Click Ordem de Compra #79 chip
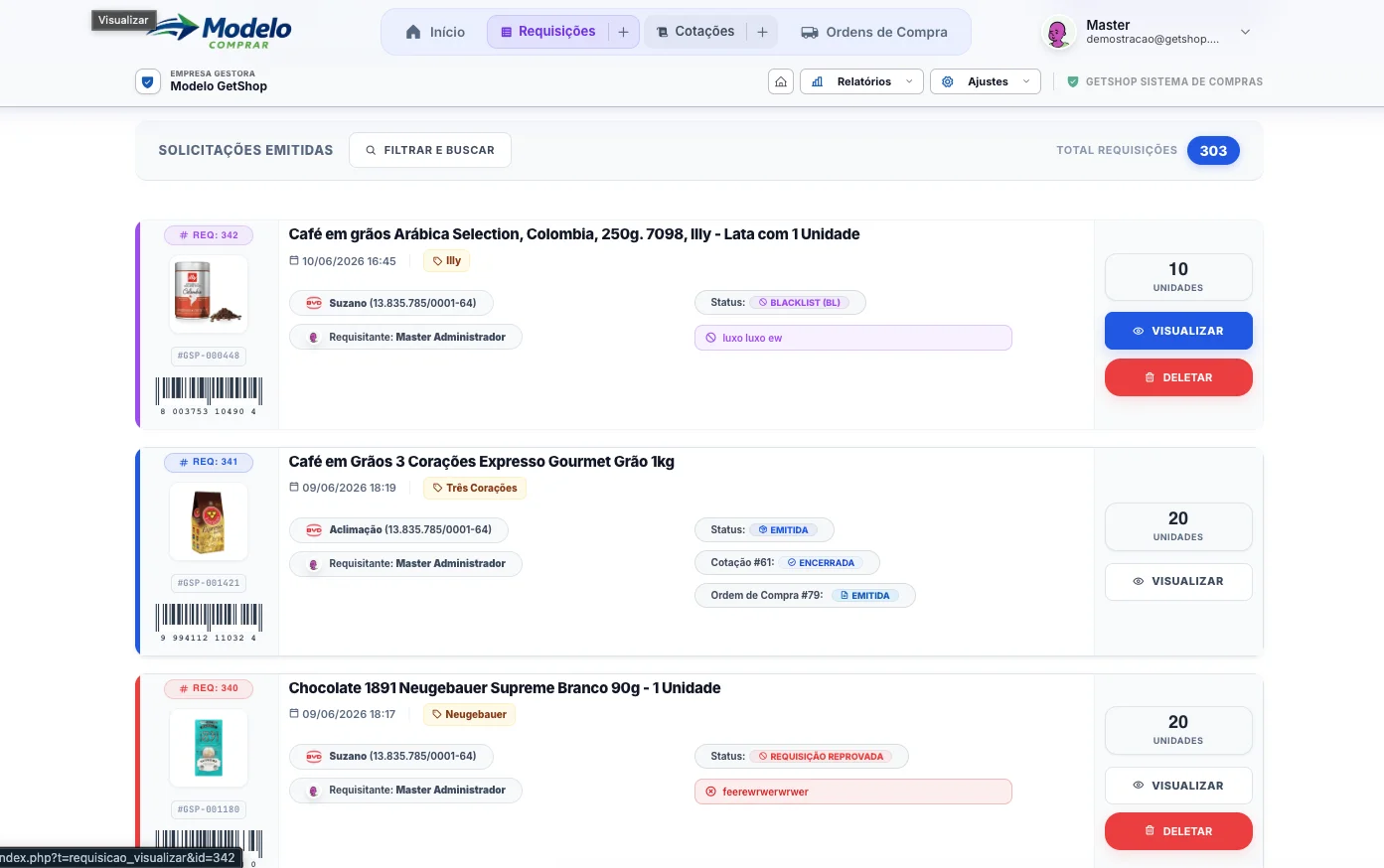 tap(805, 595)
